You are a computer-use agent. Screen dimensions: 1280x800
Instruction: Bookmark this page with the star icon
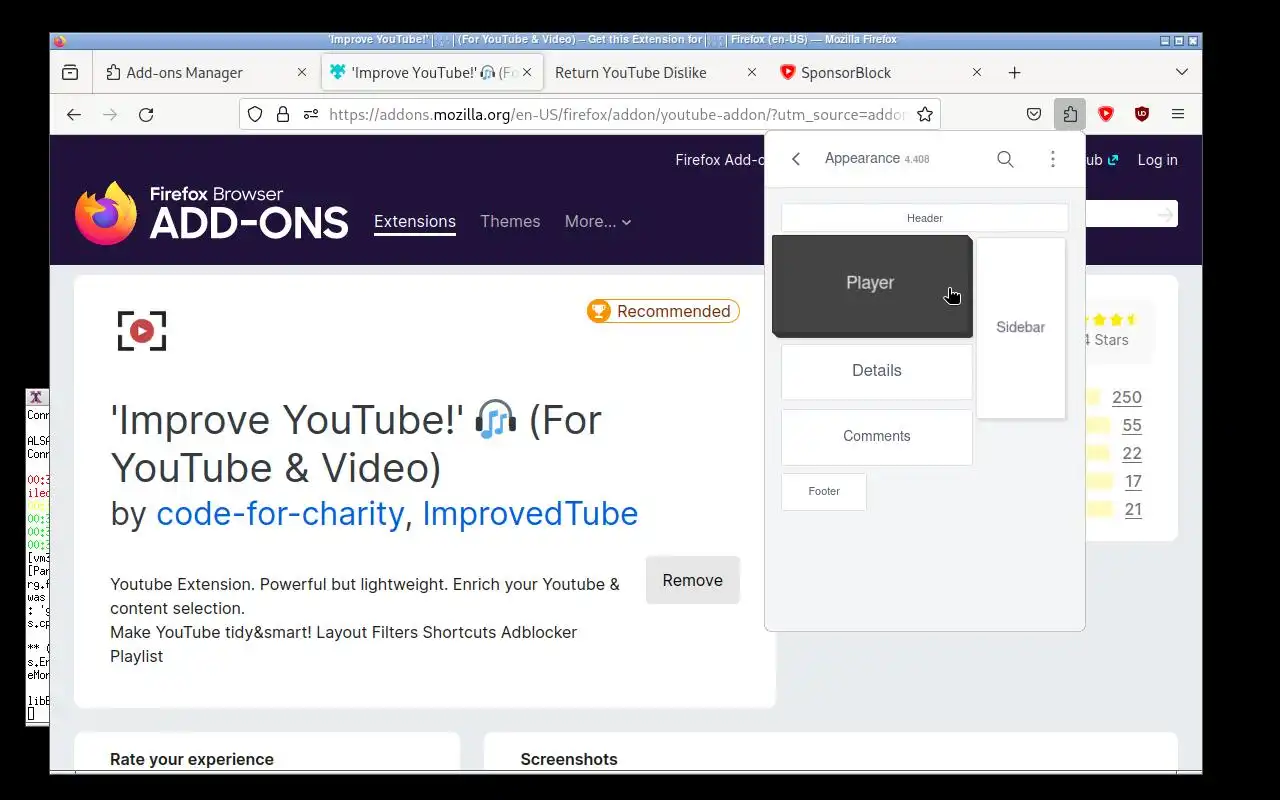coord(925,114)
